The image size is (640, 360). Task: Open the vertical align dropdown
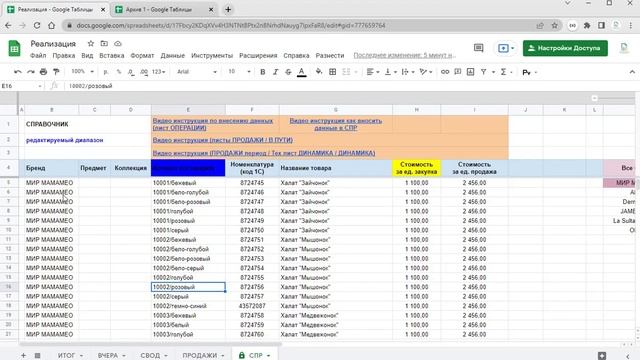click(391, 72)
